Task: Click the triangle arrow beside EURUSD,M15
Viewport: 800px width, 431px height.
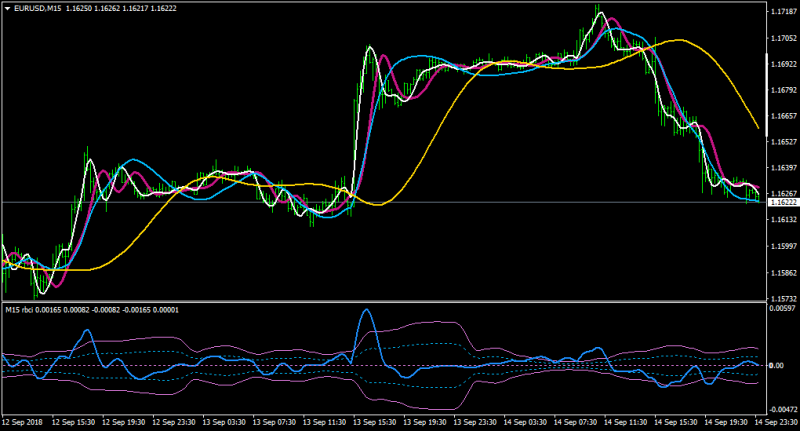Action: coord(8,9)
